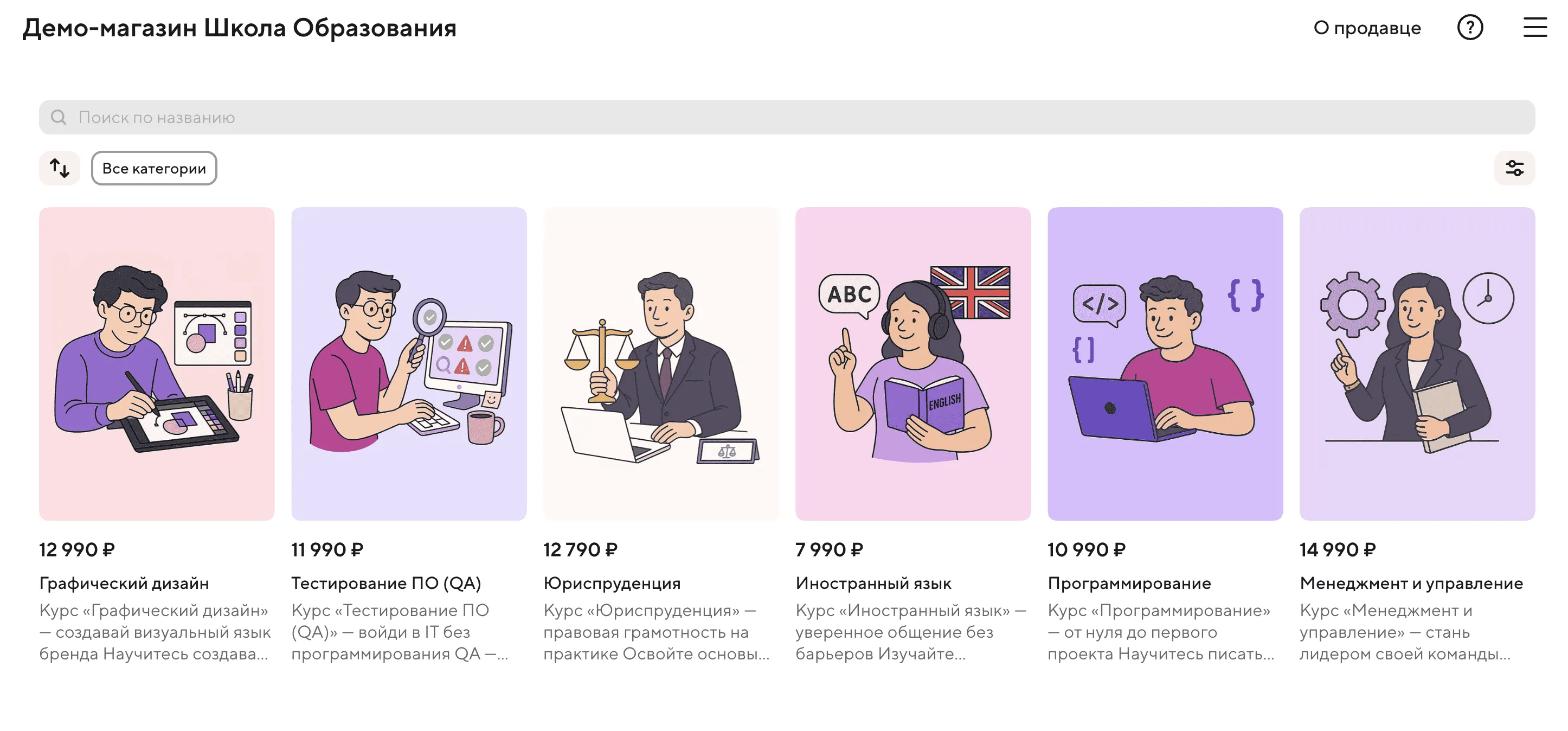The image size is (1568, 731).
Task: Open the Тестирование ПО (QA) course image
Action: coord(409,364)
